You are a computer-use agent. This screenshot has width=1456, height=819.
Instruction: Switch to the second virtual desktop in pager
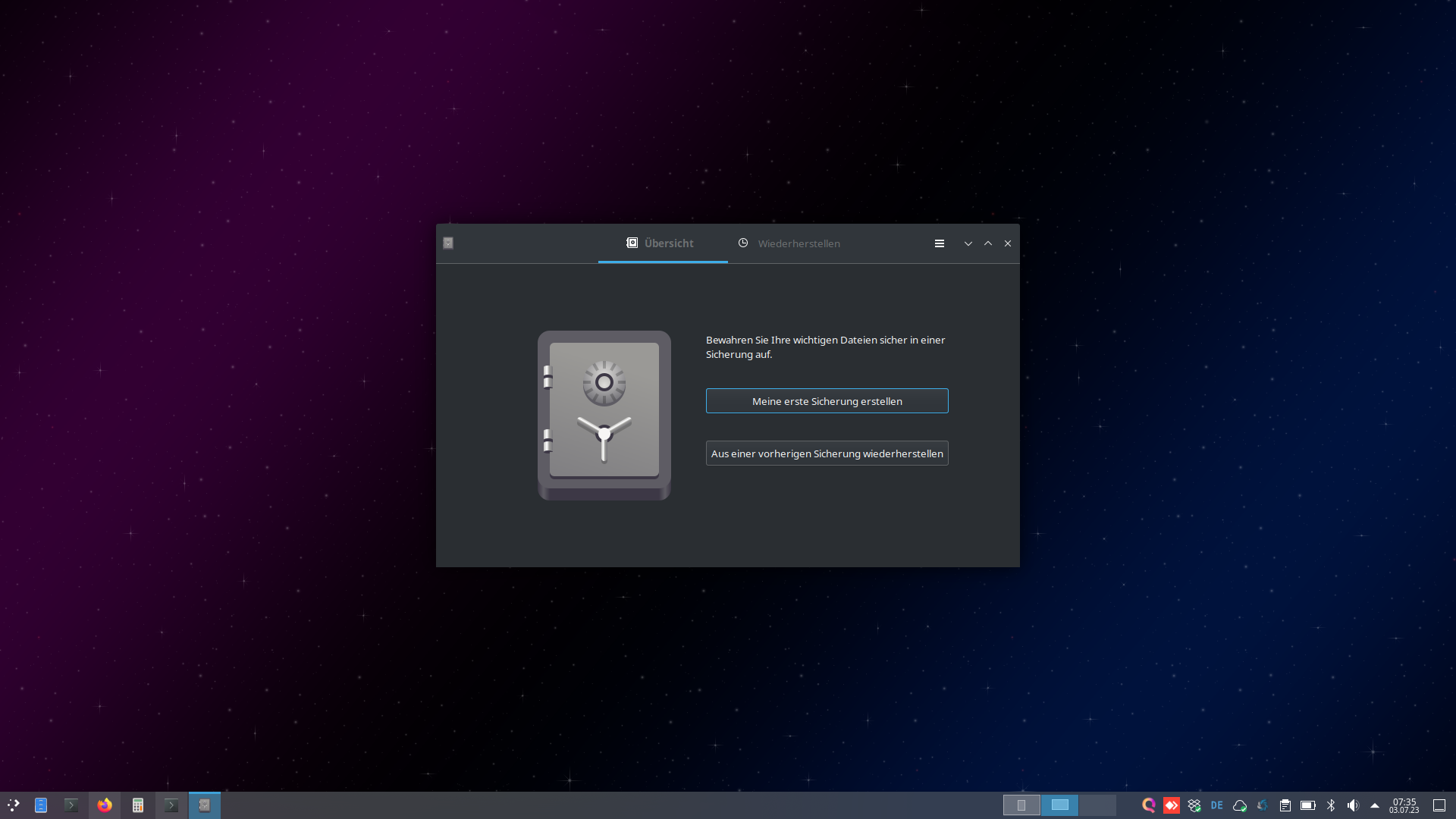pyautogui.click(x=1059, y=805)
